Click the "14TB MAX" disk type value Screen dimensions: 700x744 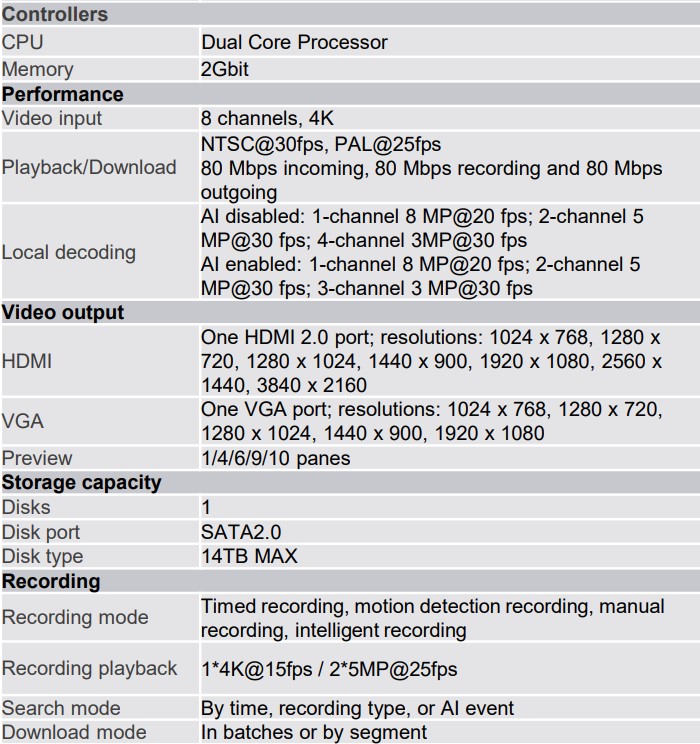[249, 556]
